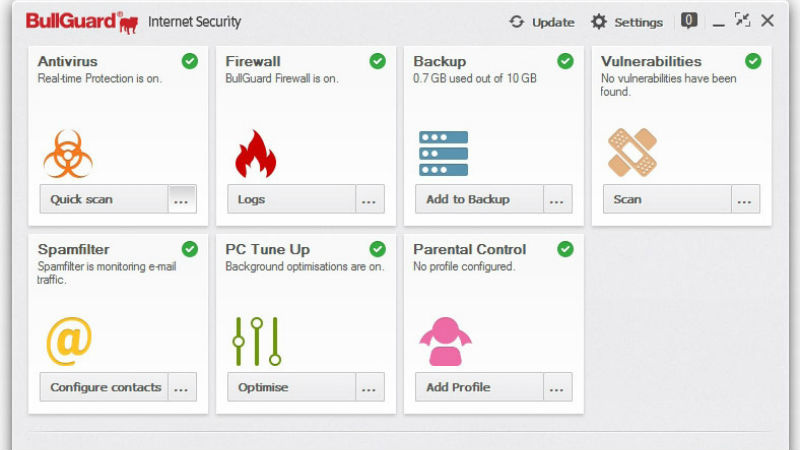Click the Backup server stack icon
Viewport: 800px width, 450px height.
443,153
